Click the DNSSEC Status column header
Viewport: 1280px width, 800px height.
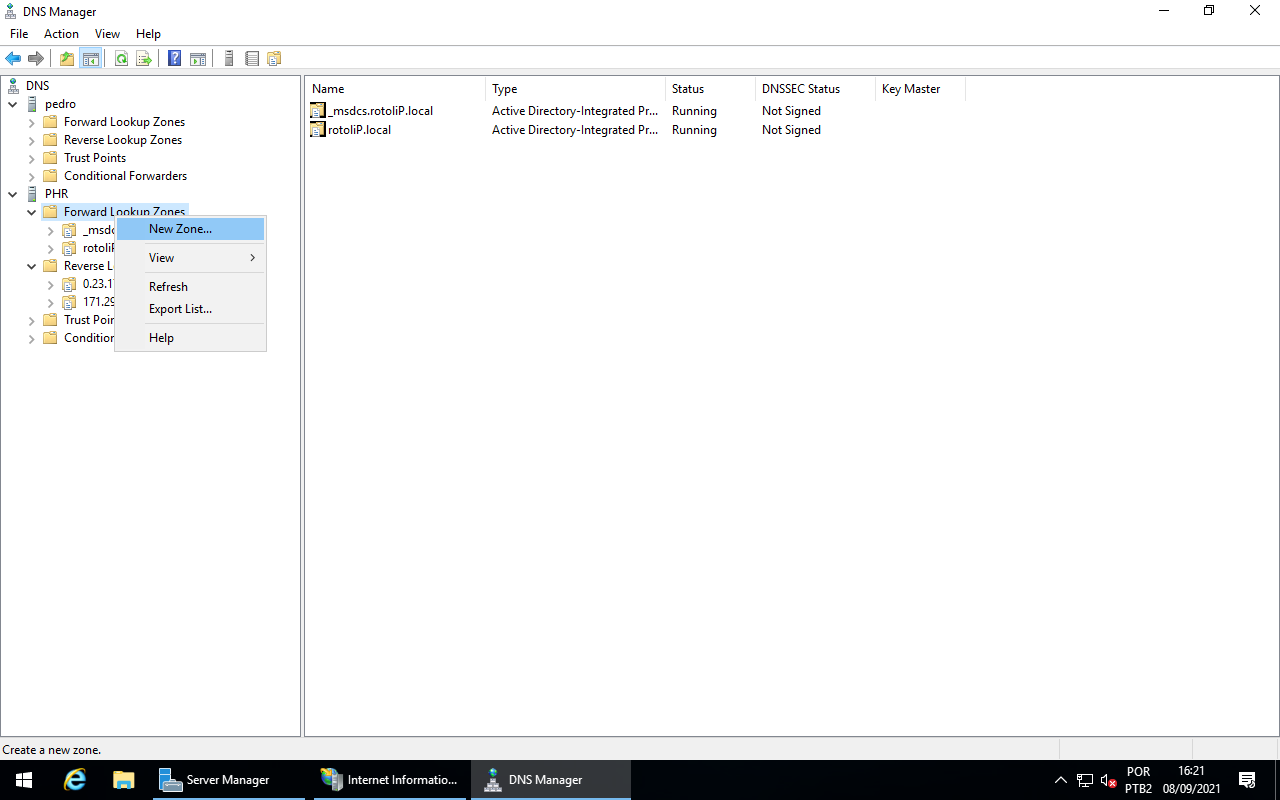pos(813,89)
